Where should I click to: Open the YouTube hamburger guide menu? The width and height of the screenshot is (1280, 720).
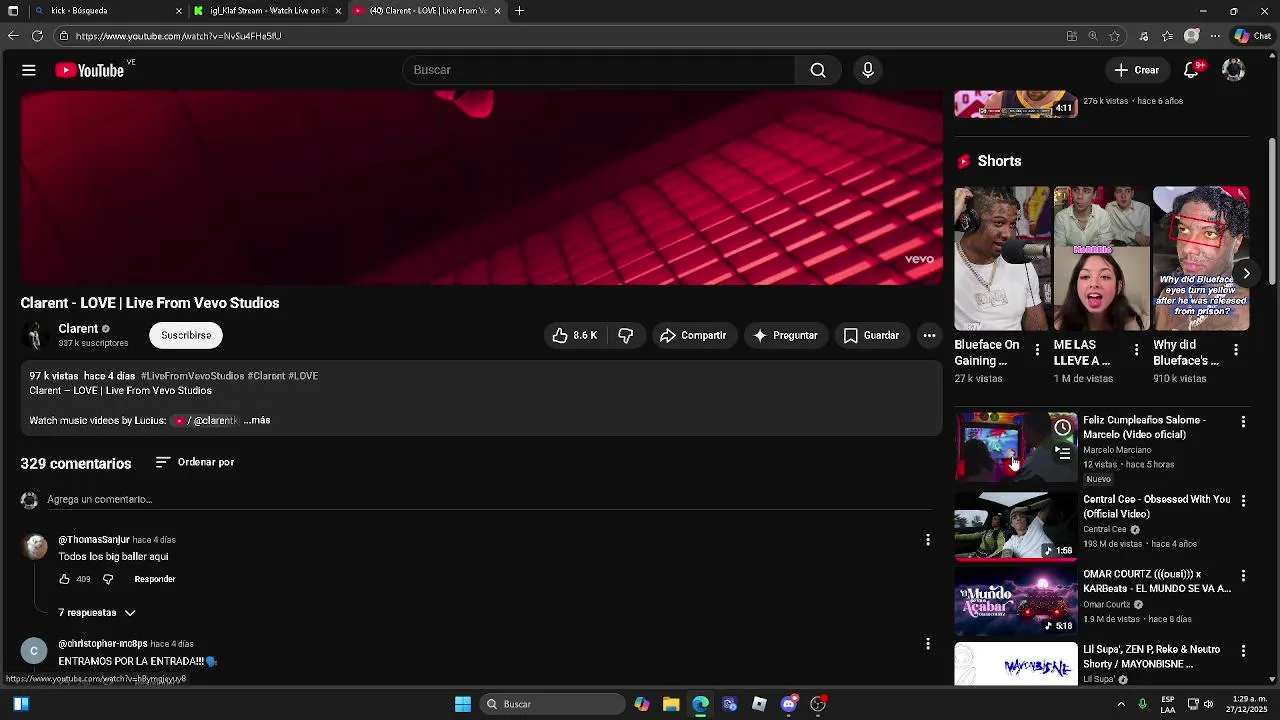(29, 70)
